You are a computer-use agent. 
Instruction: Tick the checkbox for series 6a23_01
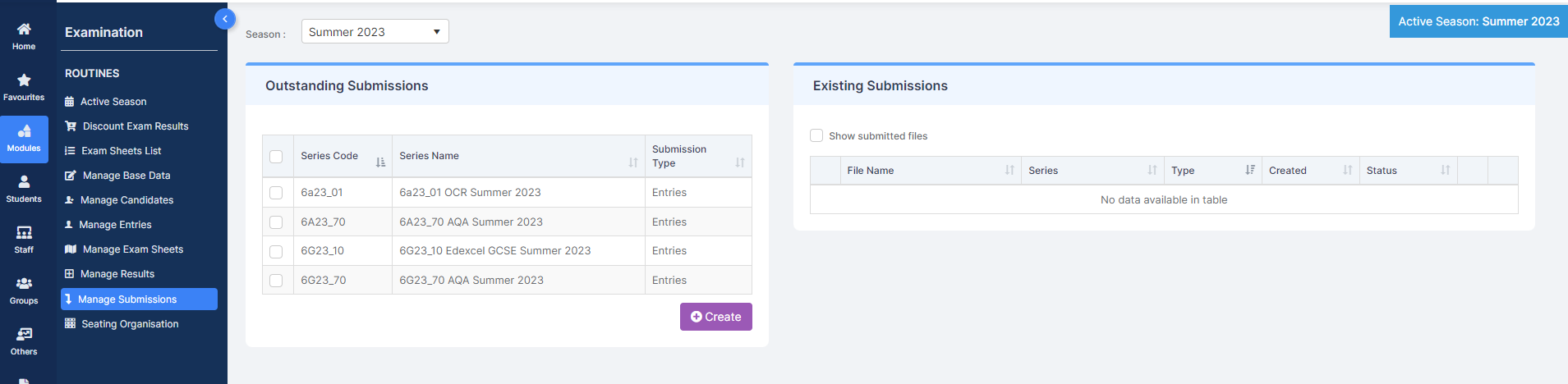click(276, 193)
